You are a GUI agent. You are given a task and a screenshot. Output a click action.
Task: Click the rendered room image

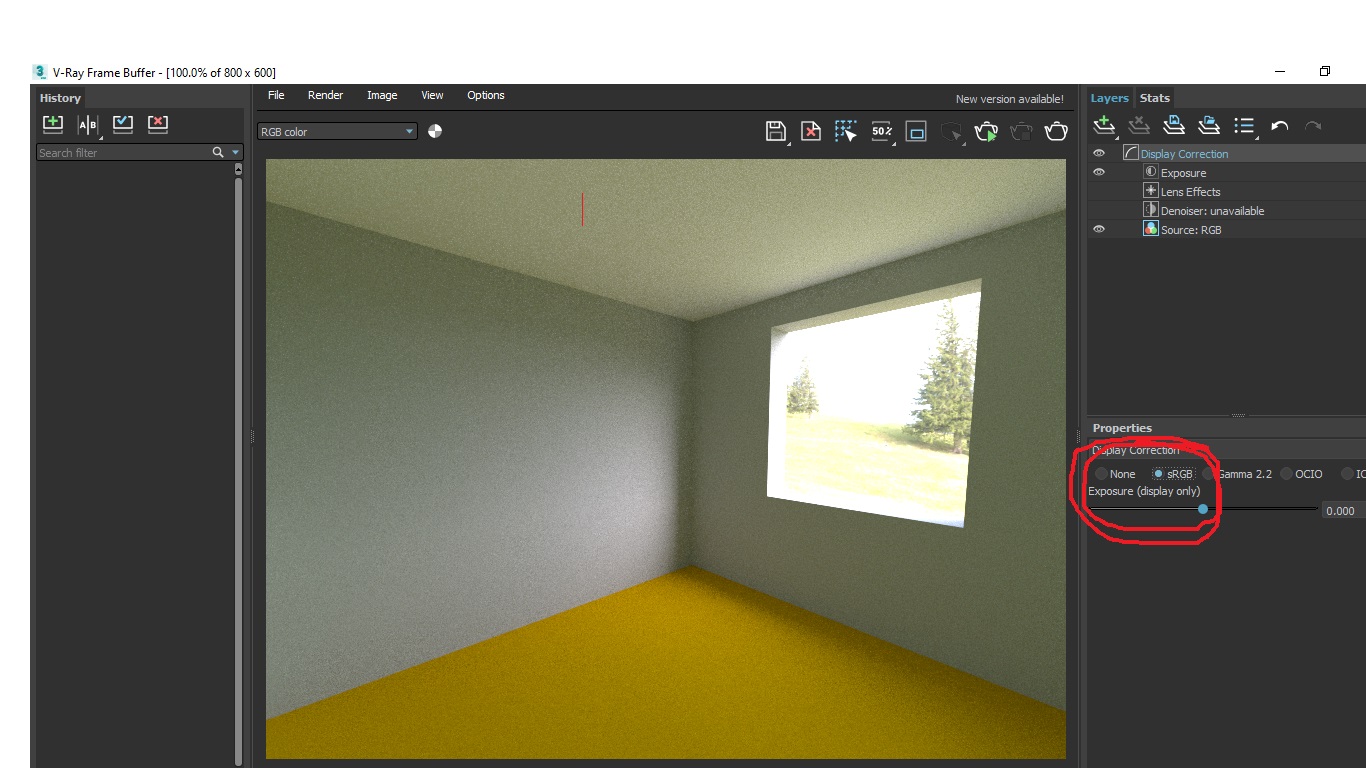666,458
